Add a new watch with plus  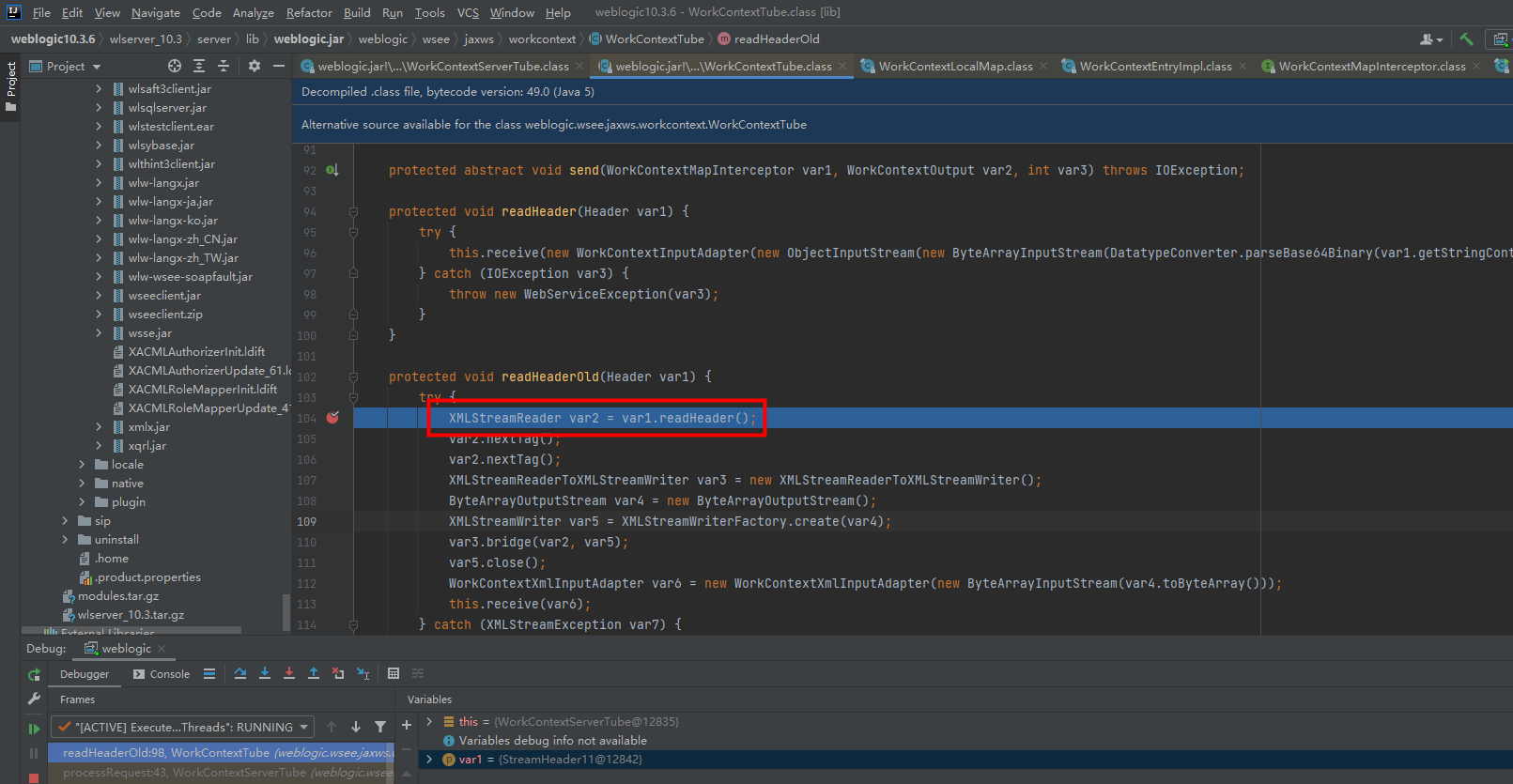(407, 725)
